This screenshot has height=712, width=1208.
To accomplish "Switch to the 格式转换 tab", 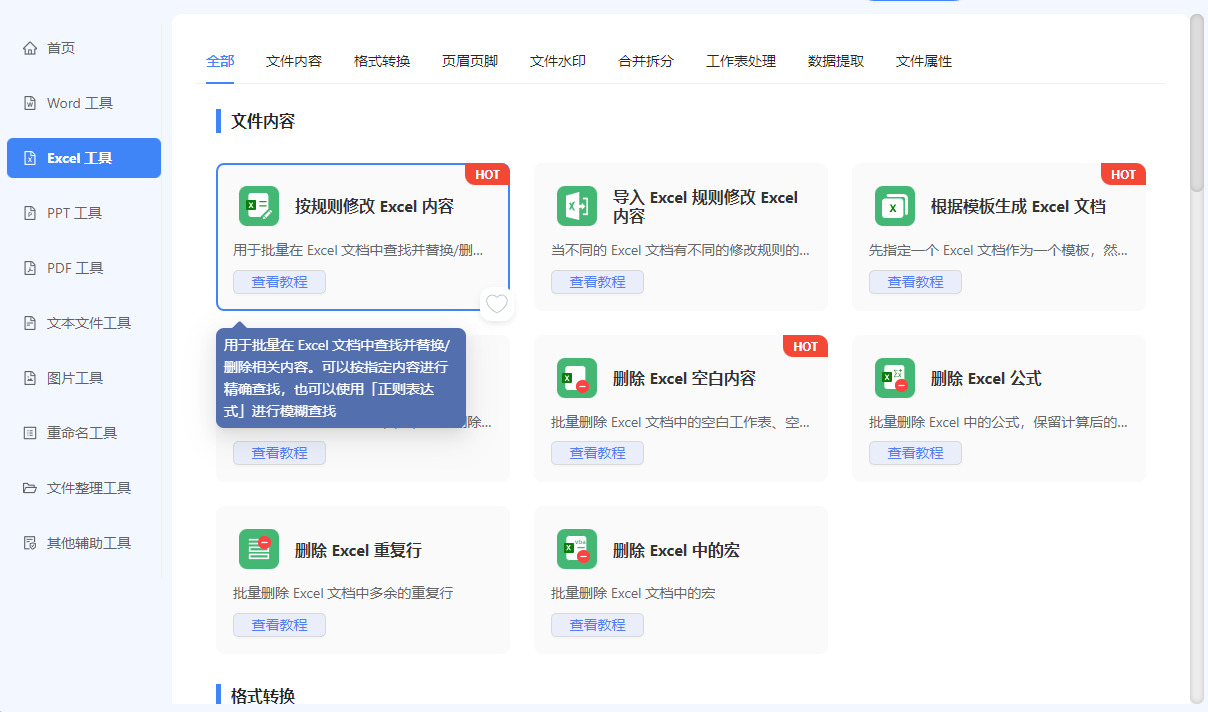I will (382, 61).
